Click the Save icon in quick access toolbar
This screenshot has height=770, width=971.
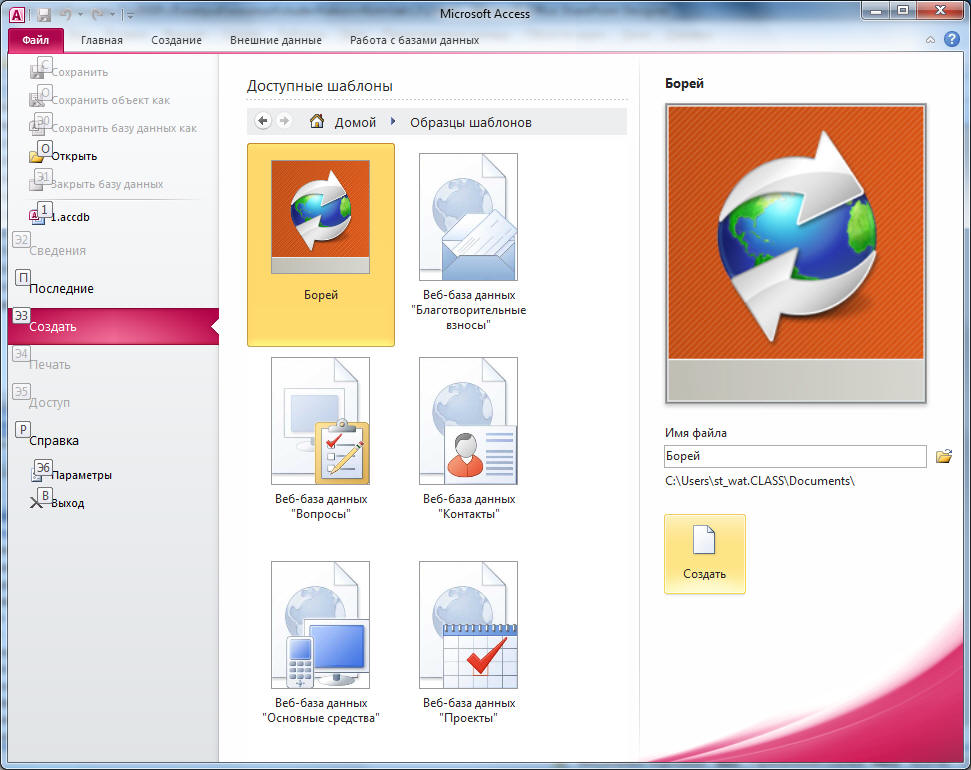point(43,15)
